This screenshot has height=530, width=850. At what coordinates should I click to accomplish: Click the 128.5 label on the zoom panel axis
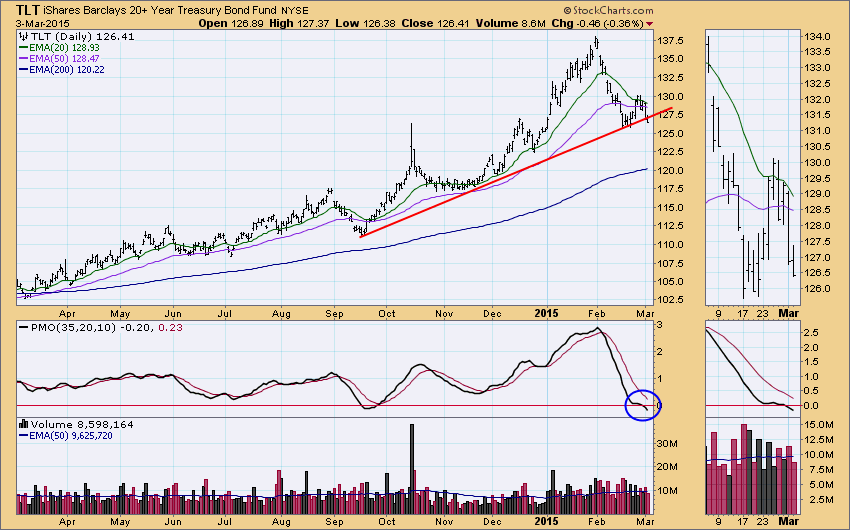coord(817,210)
